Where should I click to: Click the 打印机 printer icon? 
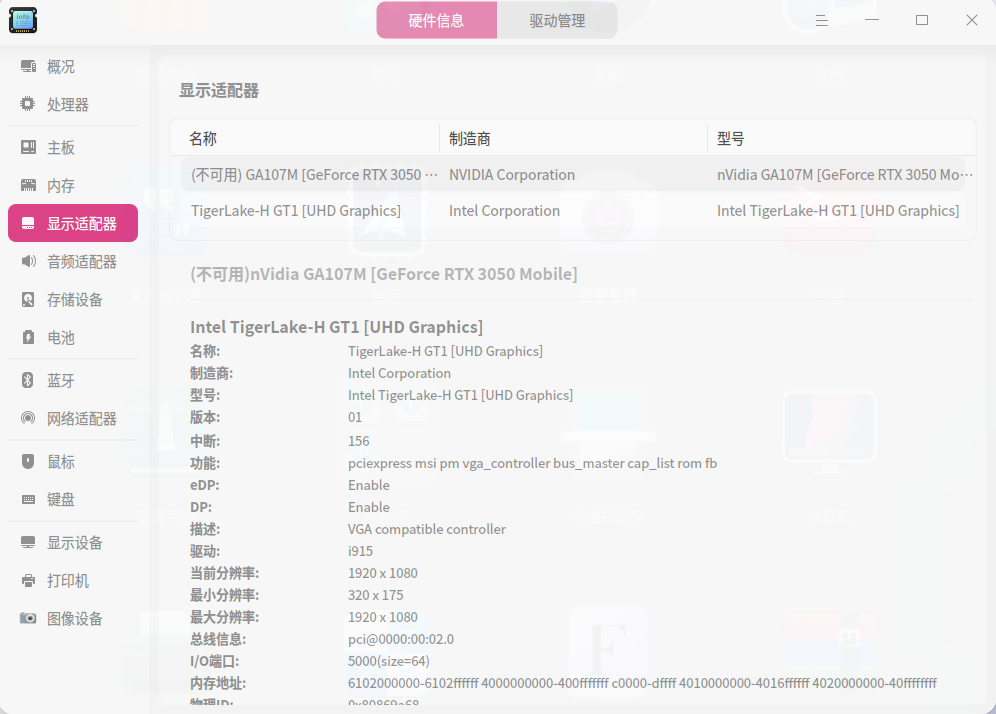click(28, 581)
